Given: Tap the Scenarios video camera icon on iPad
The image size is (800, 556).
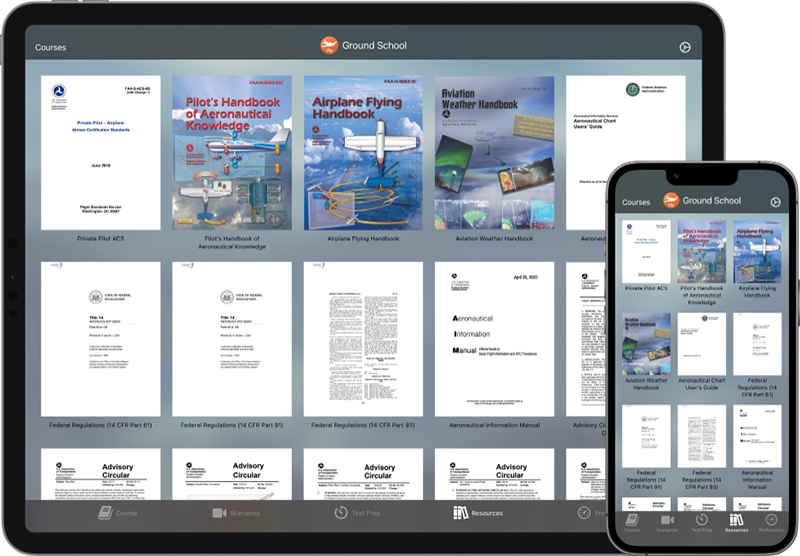Looking at the screenshot, I should [219, 513].
